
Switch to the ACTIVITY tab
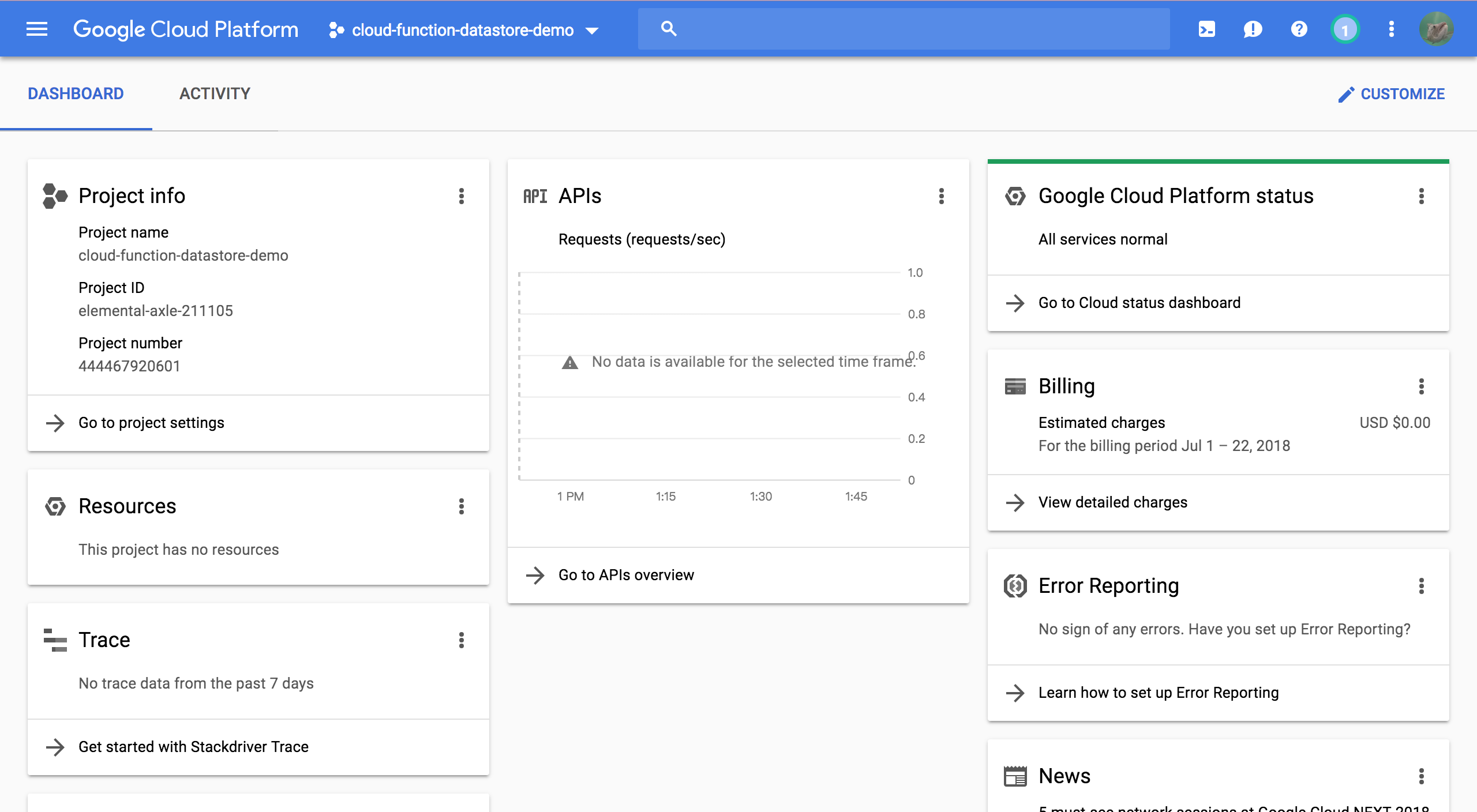pos(215,93)
